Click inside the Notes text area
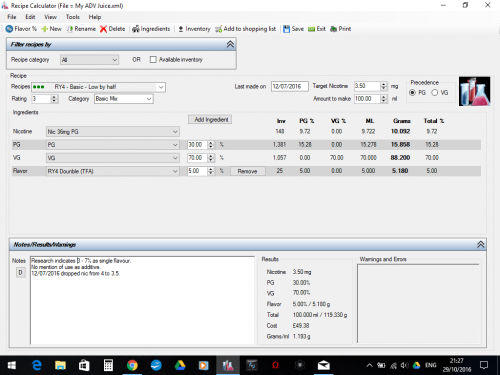Viewport: 500px width, 375px height. [142, 300]
